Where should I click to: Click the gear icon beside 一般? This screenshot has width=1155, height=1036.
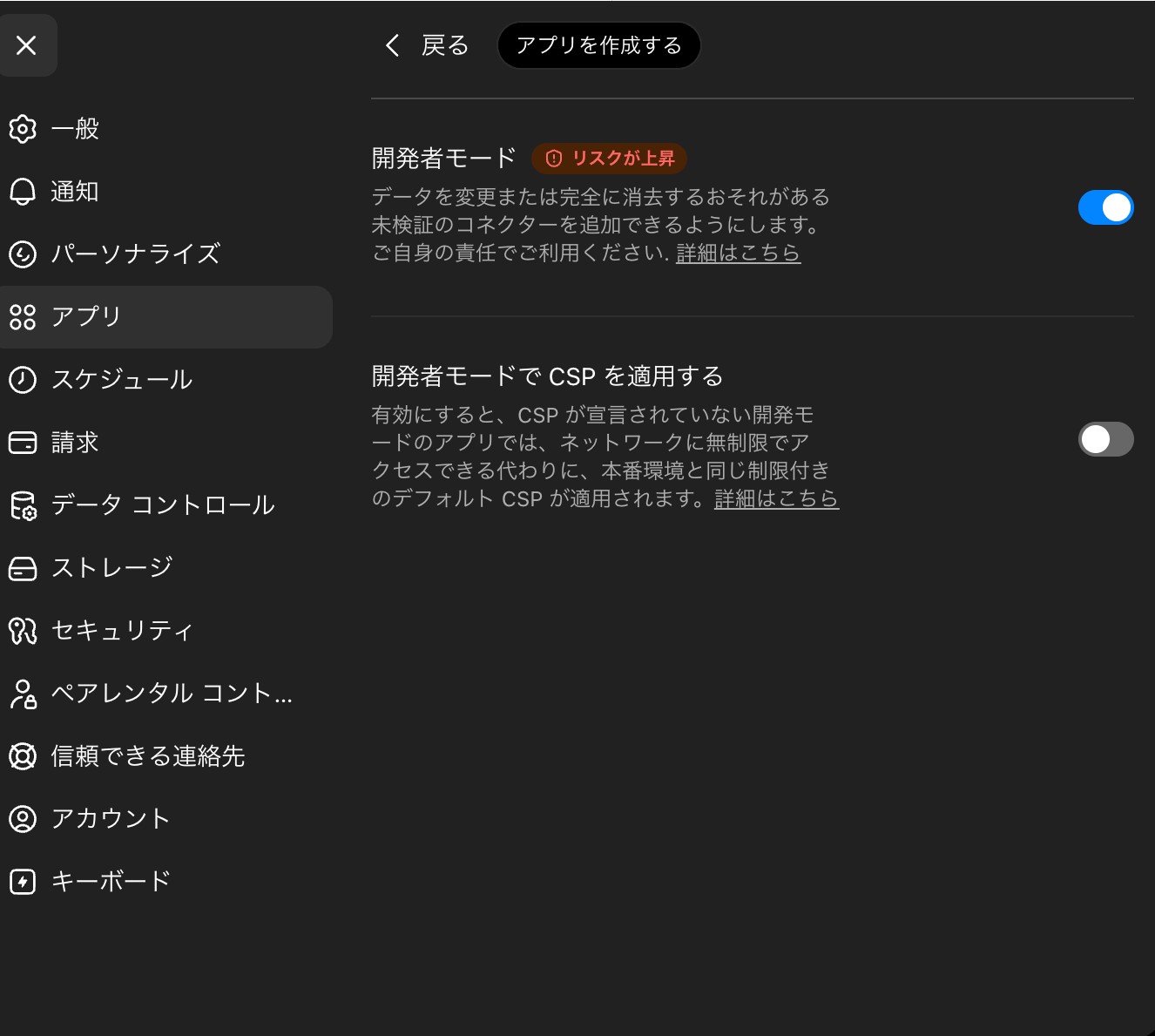[23, 129]
